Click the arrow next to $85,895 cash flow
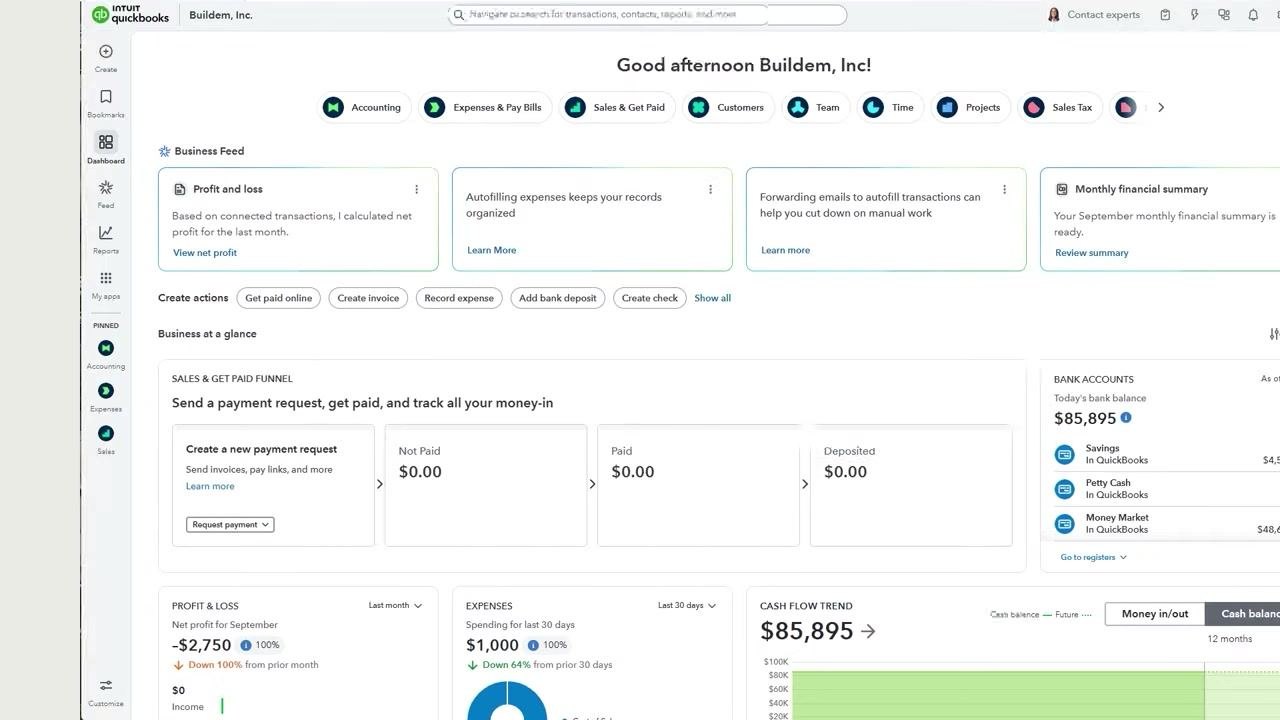 point(868,631)
